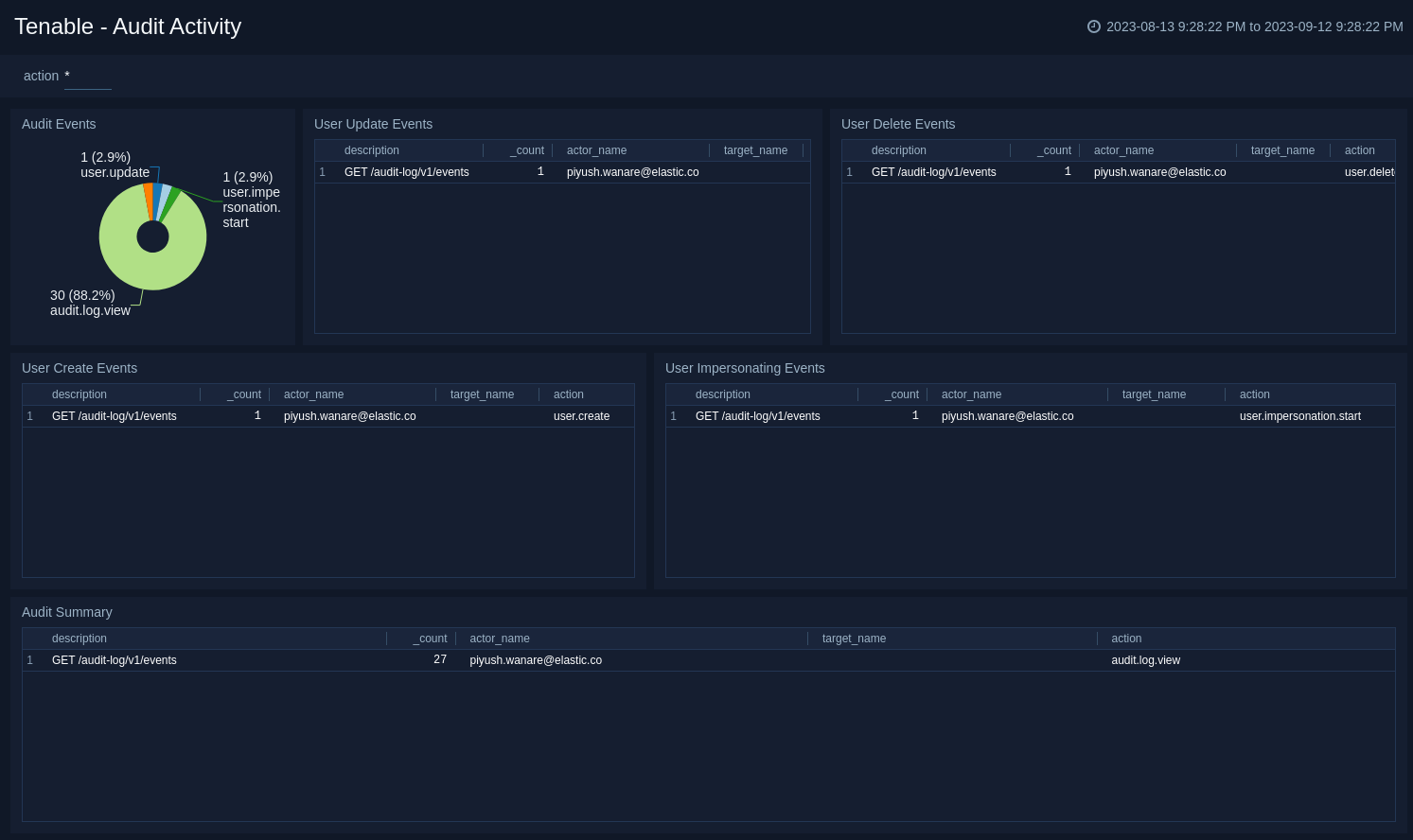
Task: Click the '1 (2.9%) user.update' pie label
Action: click(115, 165)
